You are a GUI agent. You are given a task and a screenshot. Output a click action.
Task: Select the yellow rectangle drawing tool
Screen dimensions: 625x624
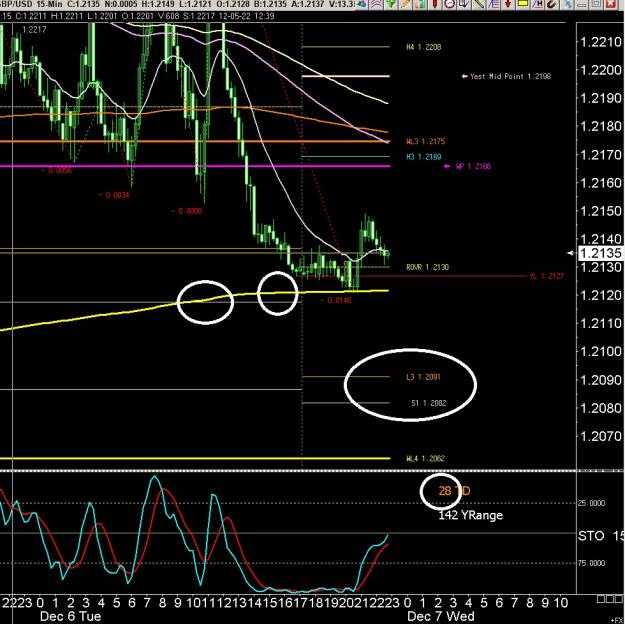[x=523, y=4]
